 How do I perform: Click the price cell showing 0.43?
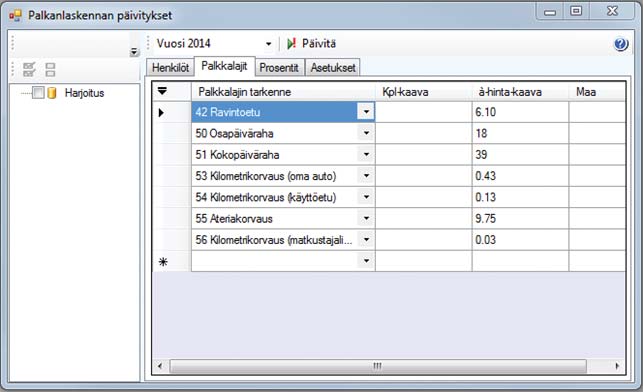tap(520, 176)
